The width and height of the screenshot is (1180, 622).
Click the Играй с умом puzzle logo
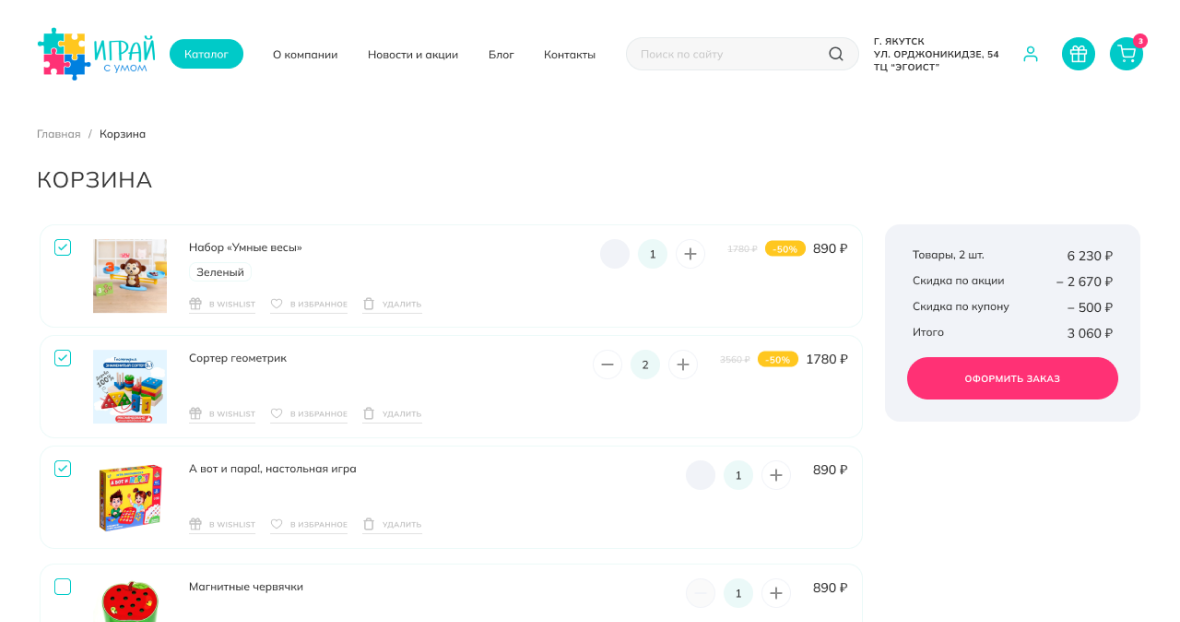(x=96, y=54)
